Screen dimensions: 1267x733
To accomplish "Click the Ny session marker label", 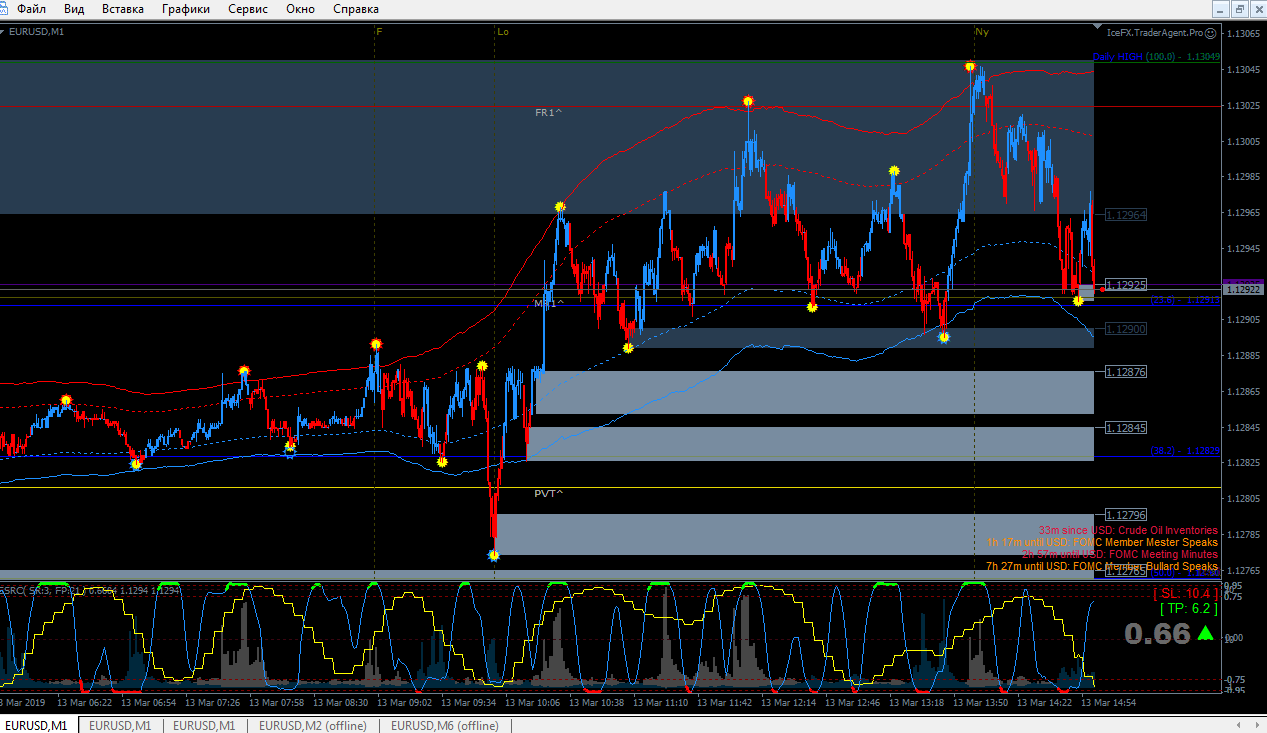I will point(982,32).
